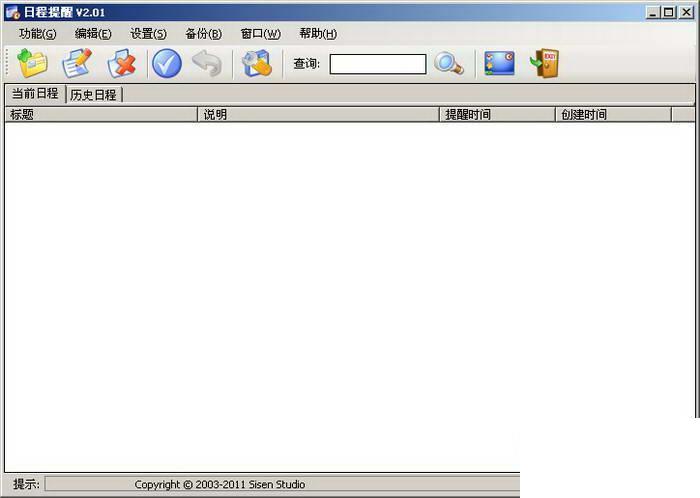Open the 设置(S) menu
Viewport: 700px width, 498px height.
pyautogui.click(x=148, y=33)
